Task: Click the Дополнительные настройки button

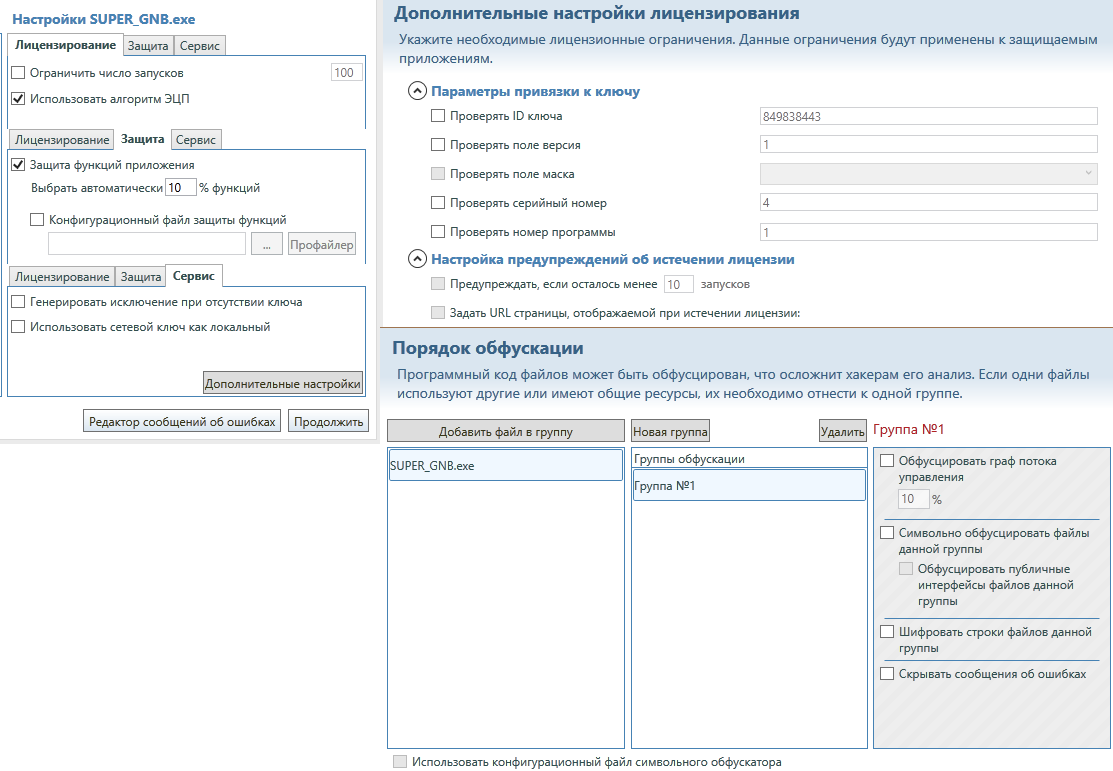Action: point(283,383)
